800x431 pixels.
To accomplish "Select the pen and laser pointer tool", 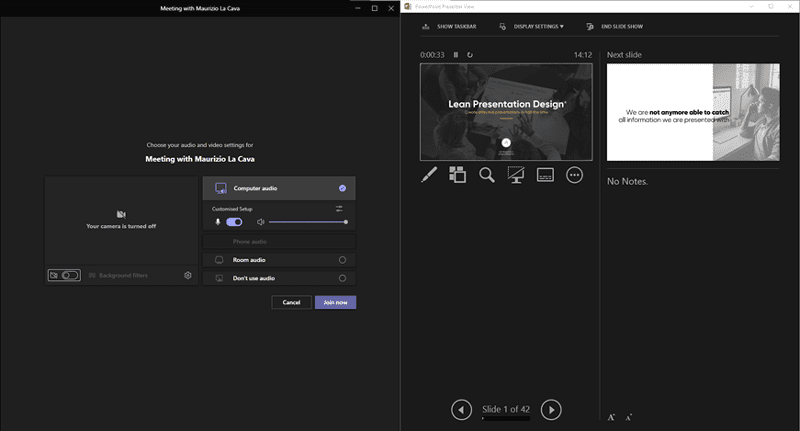I will [429, 175].
